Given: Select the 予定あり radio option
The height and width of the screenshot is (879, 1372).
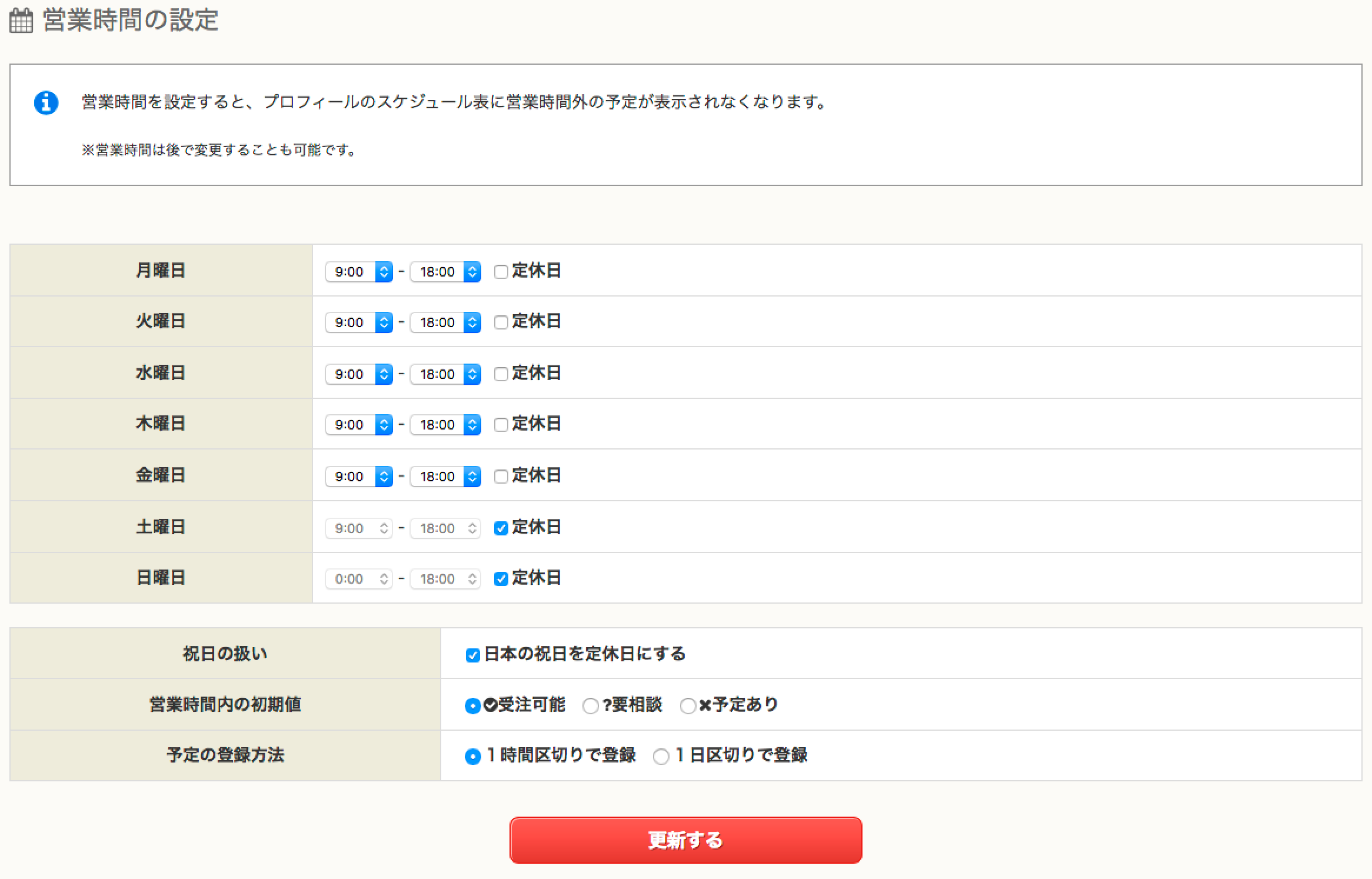Looking at the screenshot, I should [x=688, y=706].
